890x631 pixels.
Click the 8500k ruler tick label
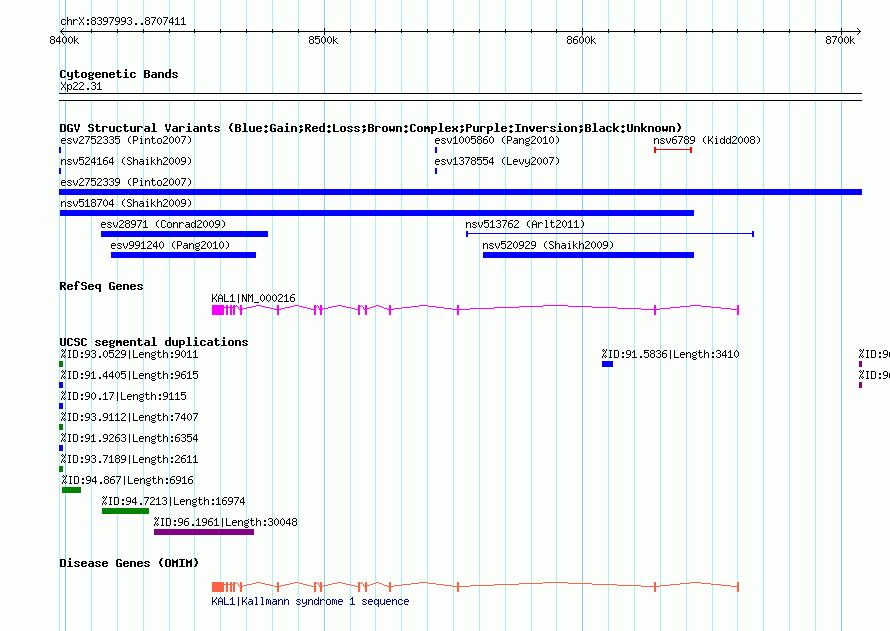323,40
